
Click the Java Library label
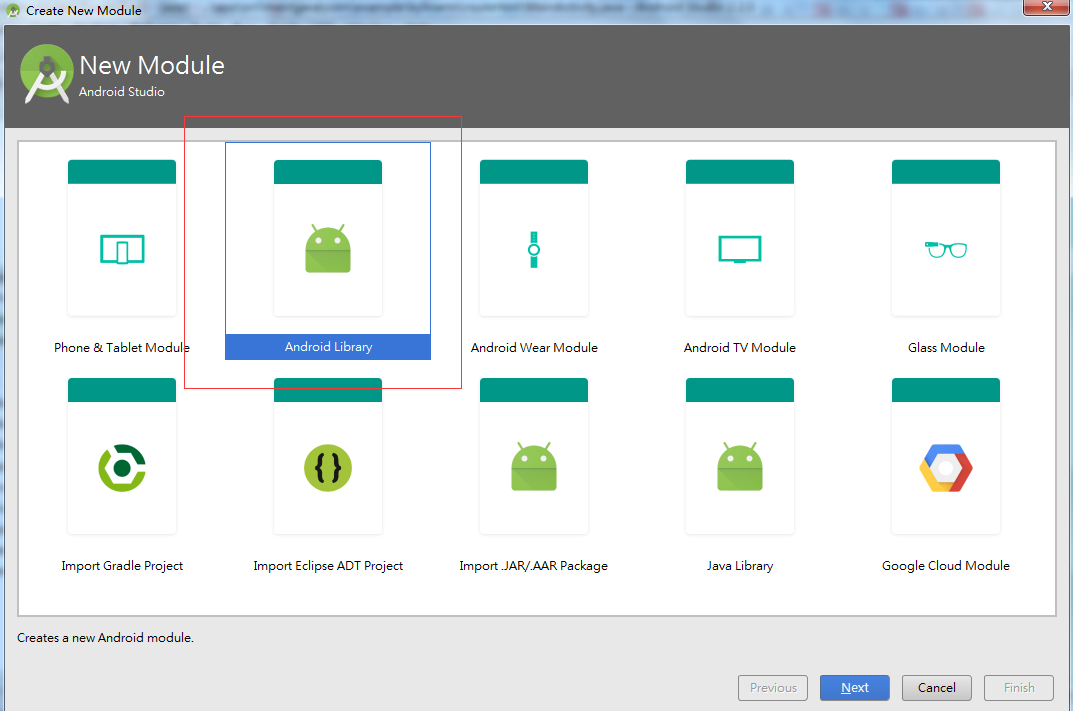(x=740, y=566)
